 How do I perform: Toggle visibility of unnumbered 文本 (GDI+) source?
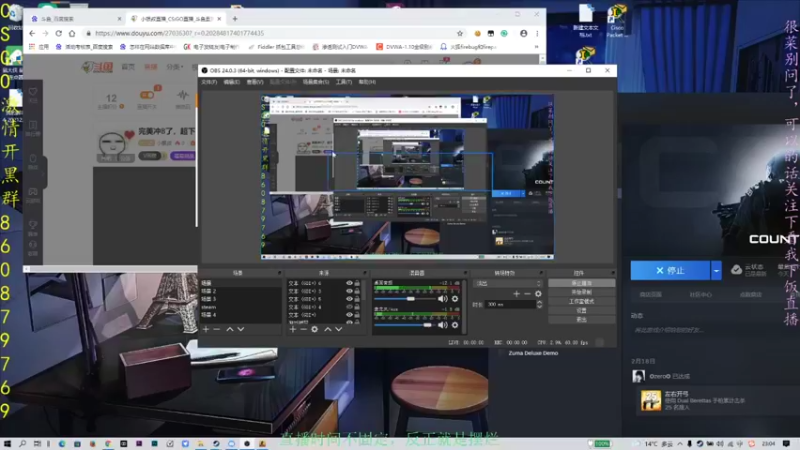coord(349,315)
